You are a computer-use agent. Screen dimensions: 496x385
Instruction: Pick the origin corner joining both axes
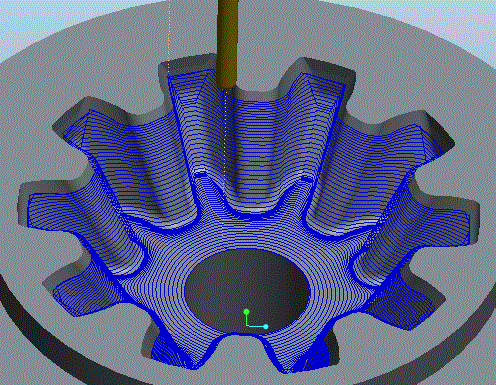coord(247,326)
